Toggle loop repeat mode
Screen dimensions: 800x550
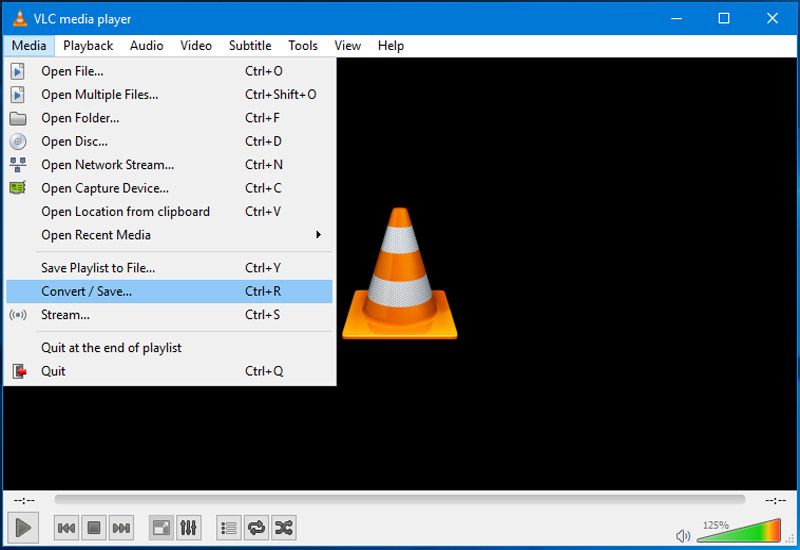[x=256, y=527]
